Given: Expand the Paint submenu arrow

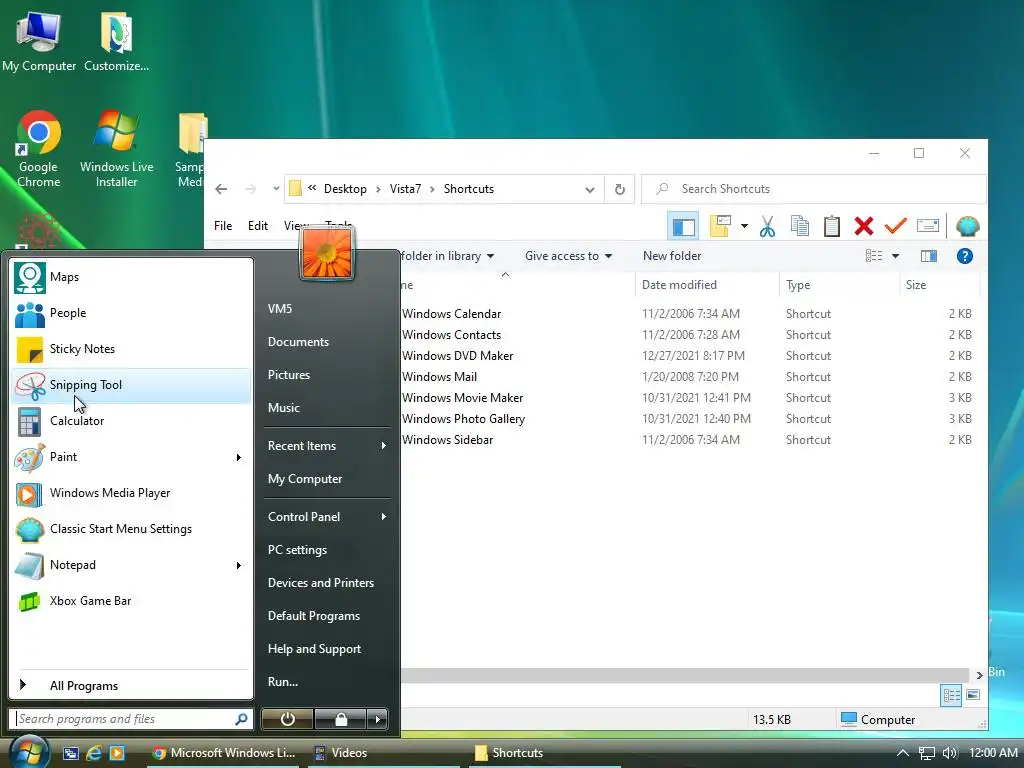Looking at the screenshot, I should coord(239,457).
